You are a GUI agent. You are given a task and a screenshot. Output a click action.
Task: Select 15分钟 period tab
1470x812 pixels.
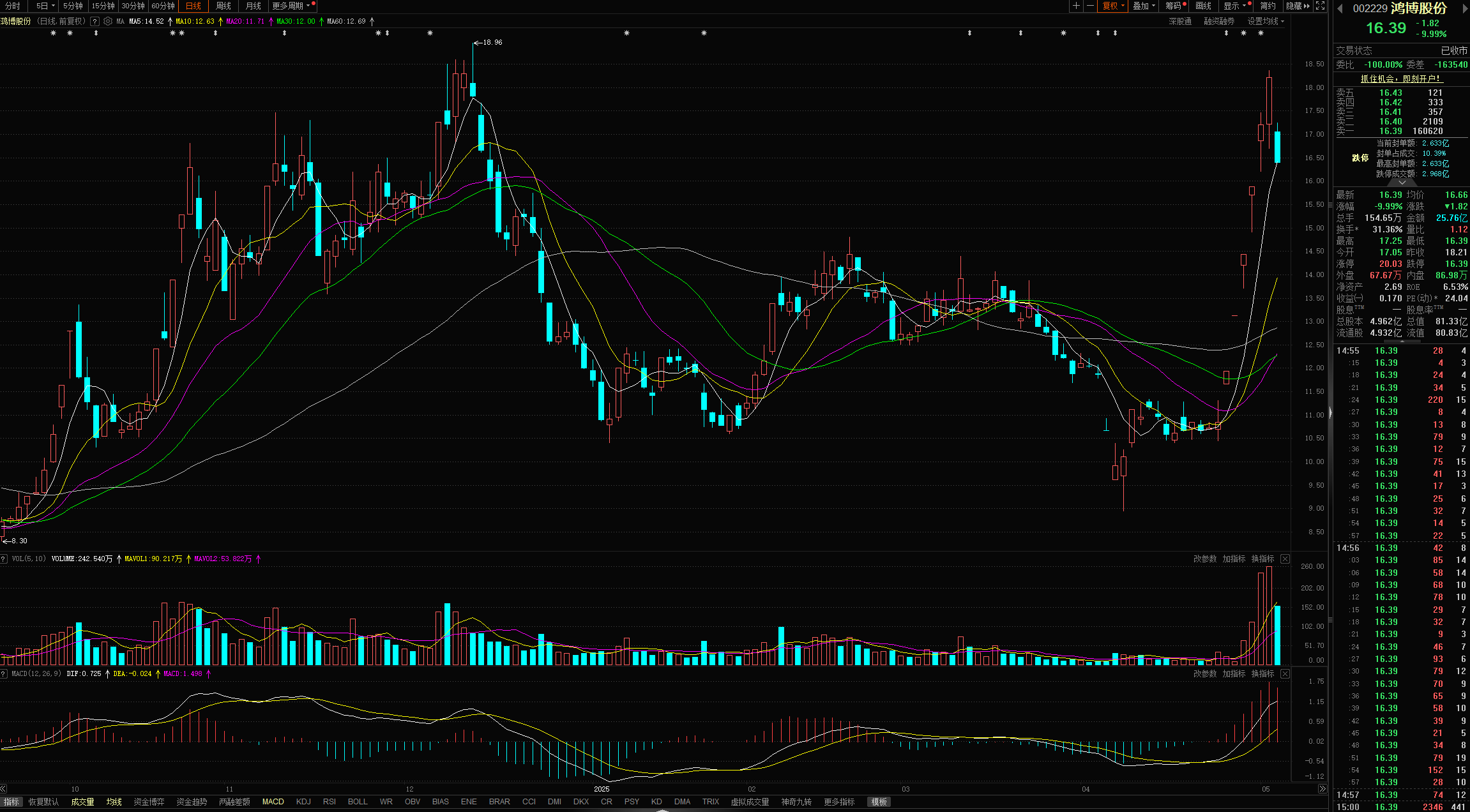coord(103,6)
